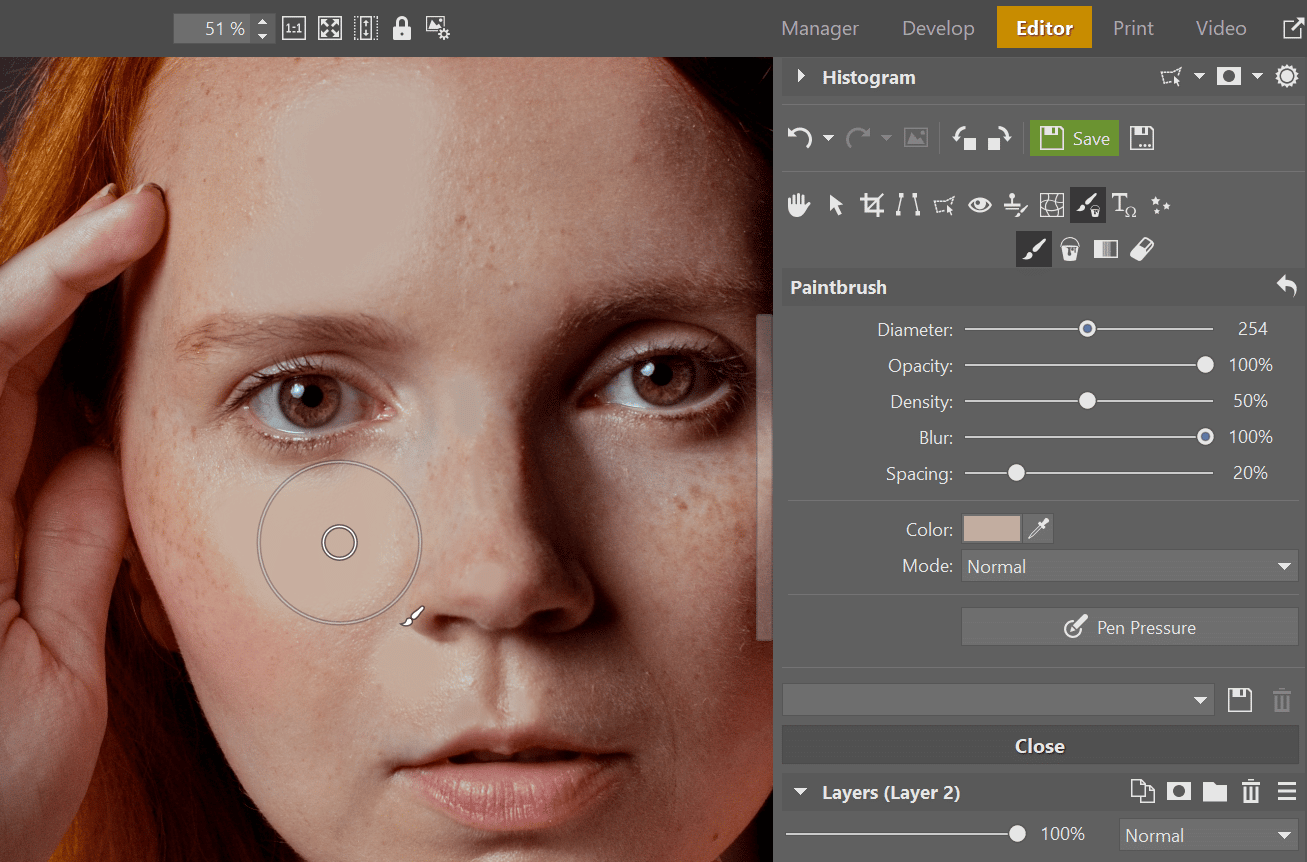
Task: Click the open-in-external-window icon
Action: click(1293, 28)
